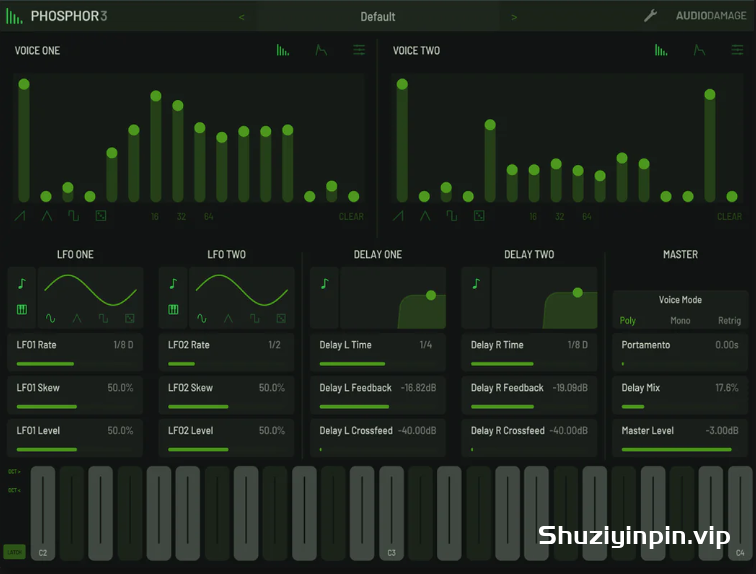Screen dimensions: 756x574
Task: Select triangle waveform for LFO Two
Action: coord(229,319)
